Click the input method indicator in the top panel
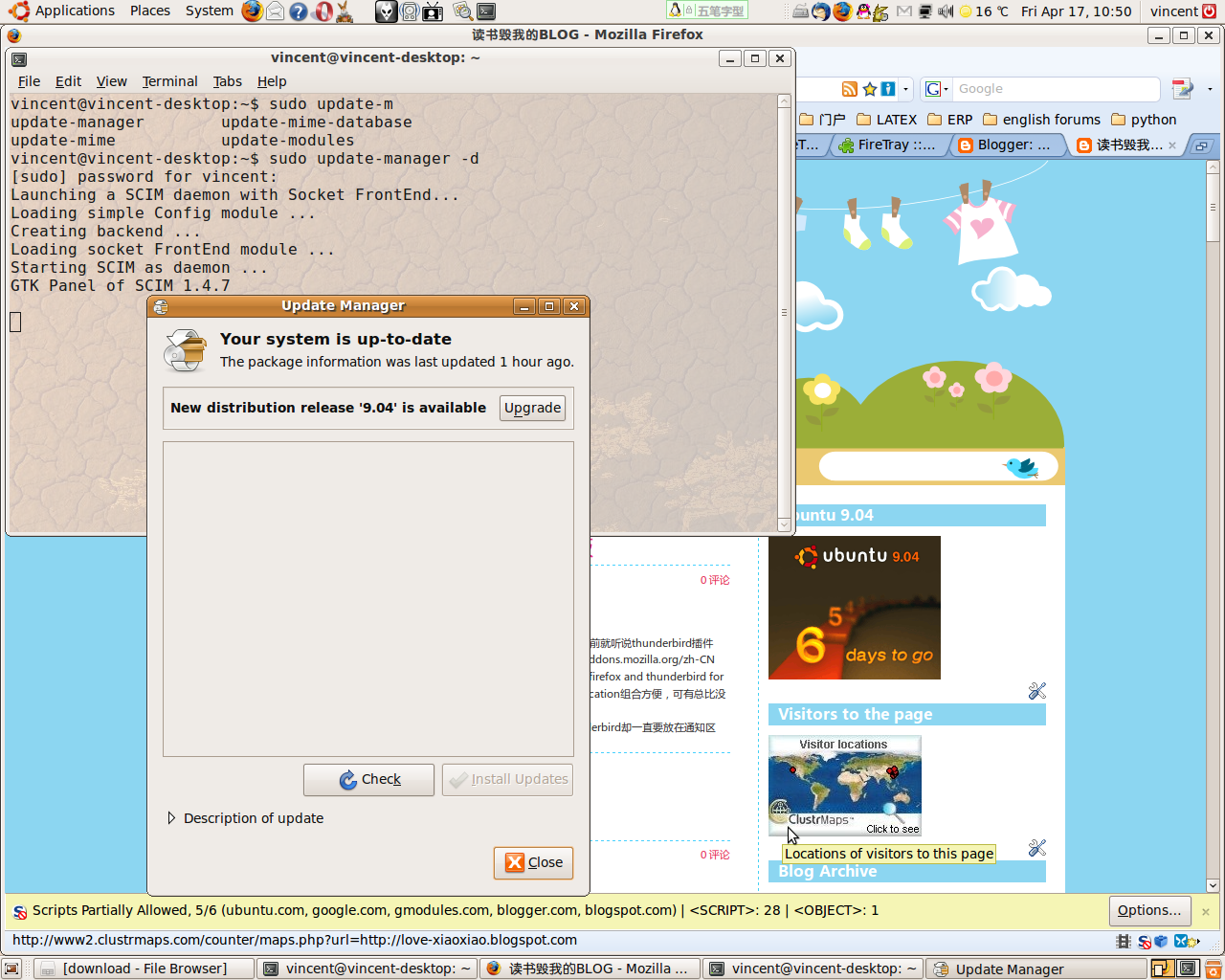Screen dimensions: 1225x980 708,11
